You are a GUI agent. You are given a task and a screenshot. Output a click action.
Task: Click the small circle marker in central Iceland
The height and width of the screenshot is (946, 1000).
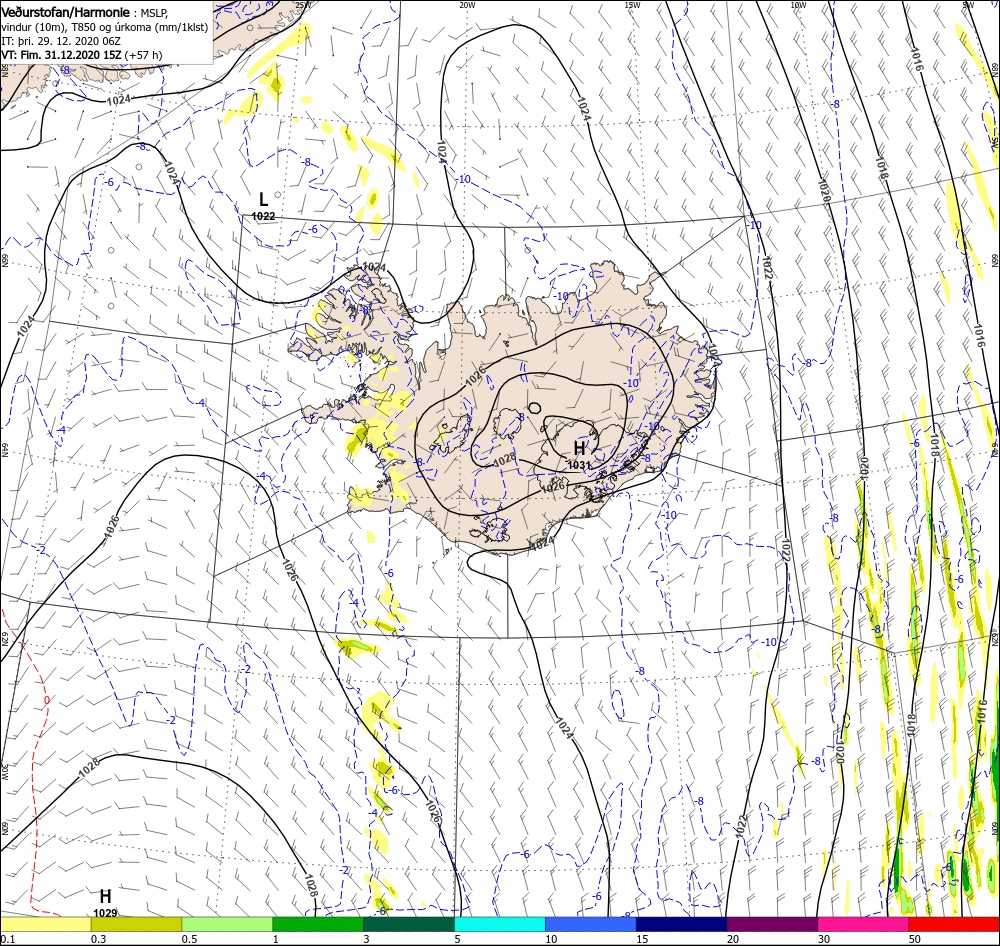click(535, 408)
